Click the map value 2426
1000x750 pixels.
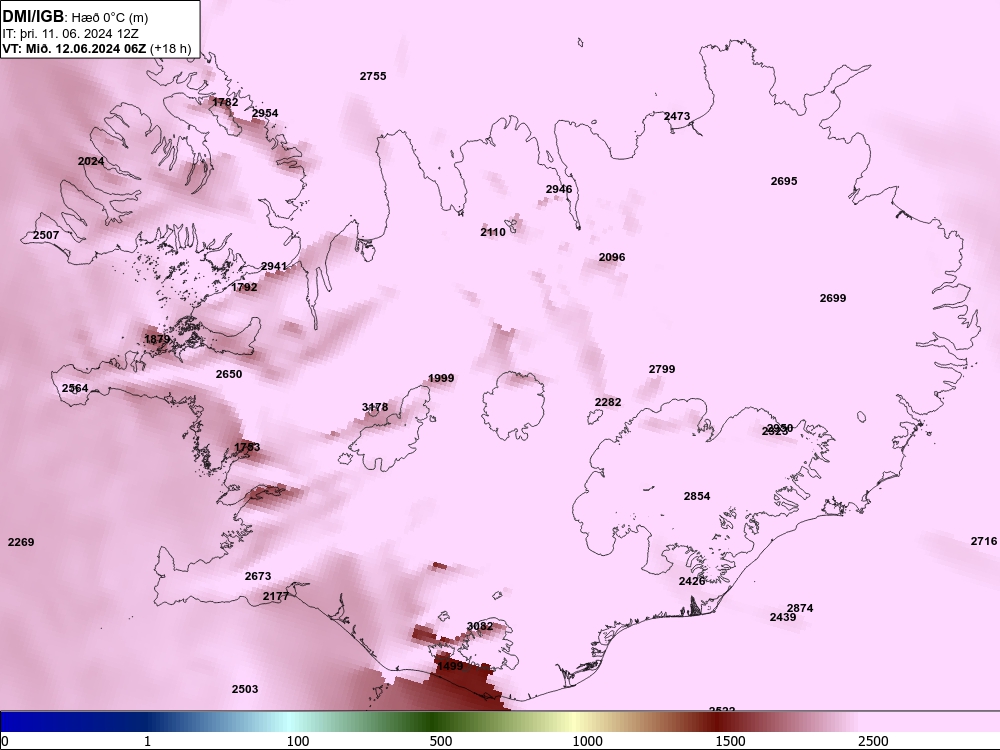click(x=691, y=581)
